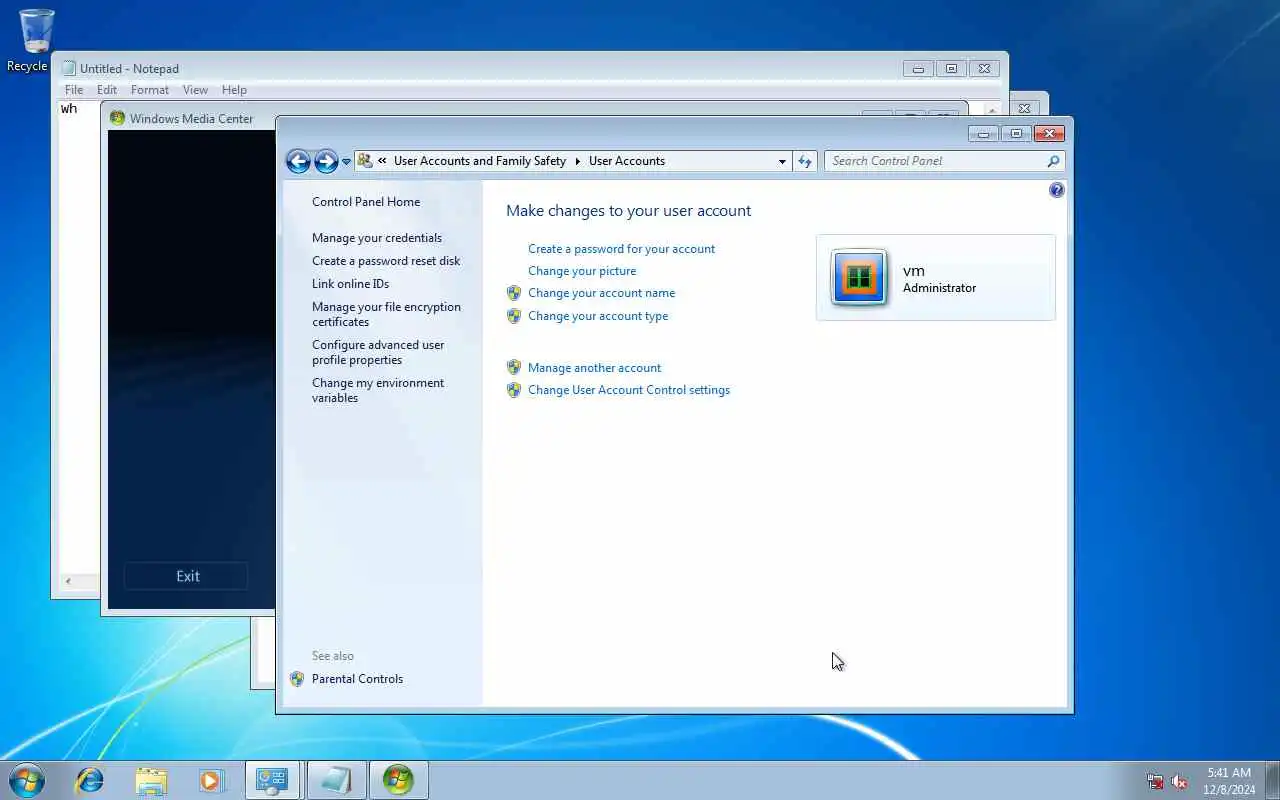Click the Windows Media Center title icon
The height and width of the screenshot is (800, 1280).
pos(117,118)
